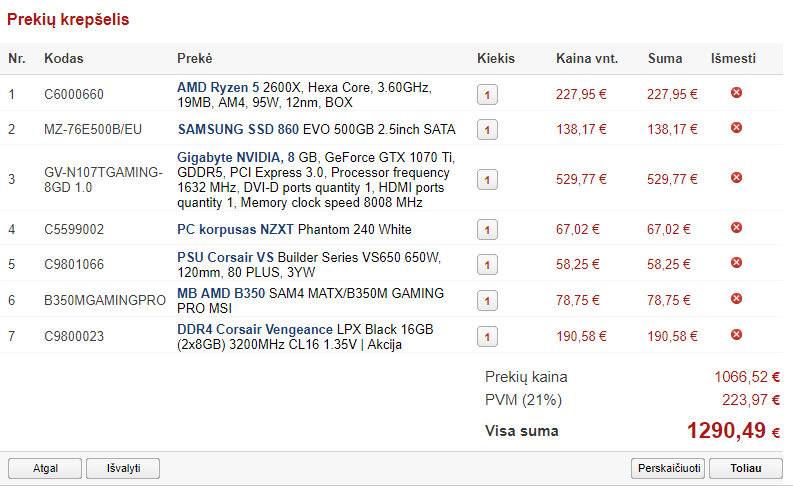Open Gigabyte NVIDIA product link
The image size is (793, 495).
tap(230, 158)
